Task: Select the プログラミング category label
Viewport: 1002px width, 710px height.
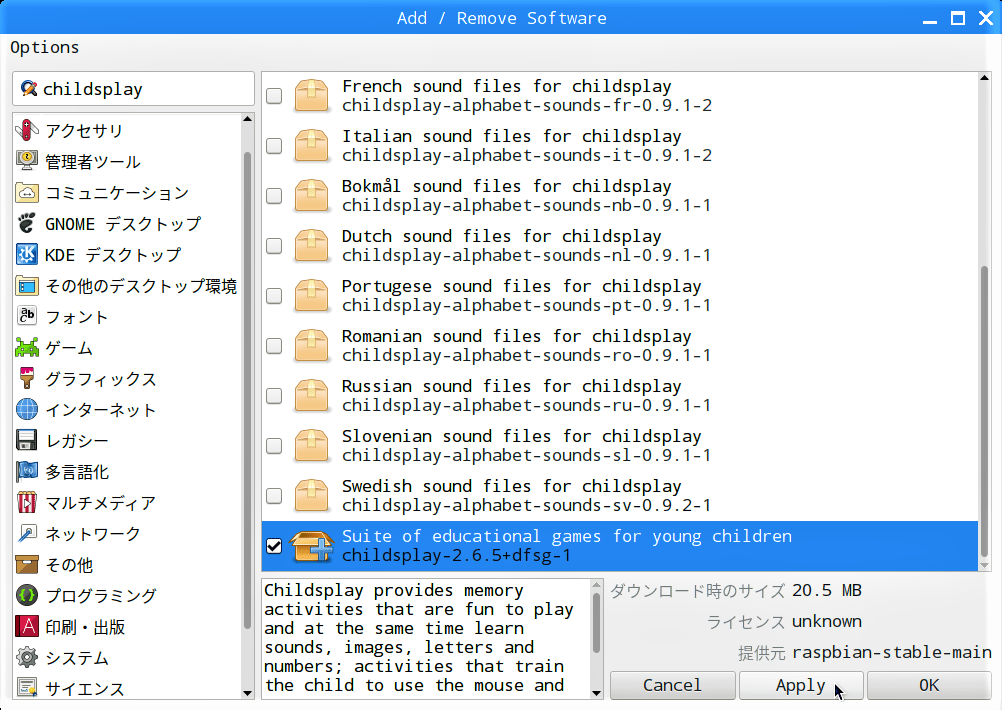Action: (x=101, y=596)
